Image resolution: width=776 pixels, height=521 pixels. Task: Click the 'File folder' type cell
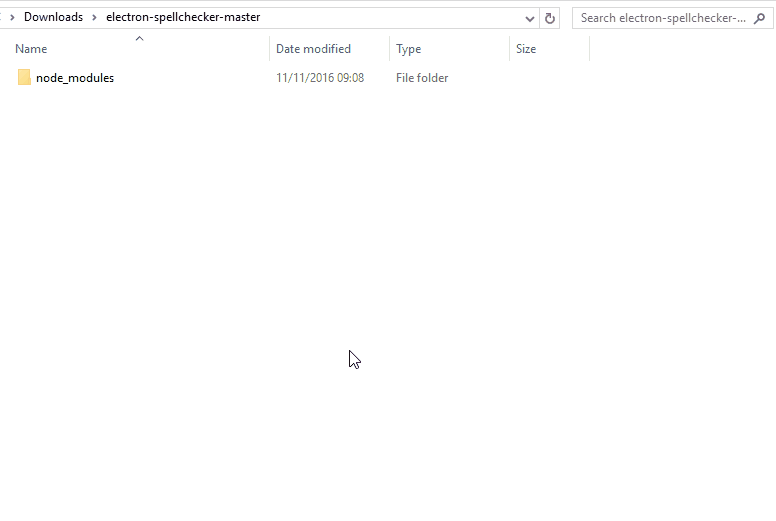point(422,78)
